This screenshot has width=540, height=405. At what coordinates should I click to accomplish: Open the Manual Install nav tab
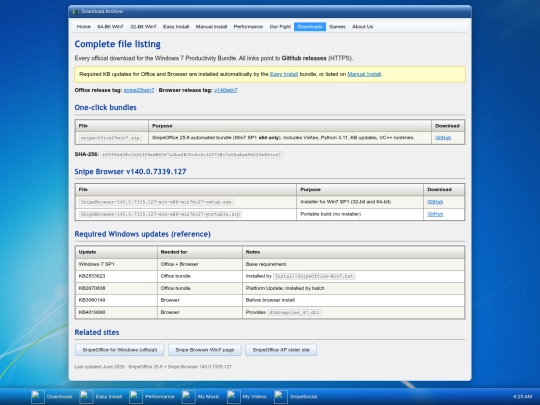click(x=211, y=27)
